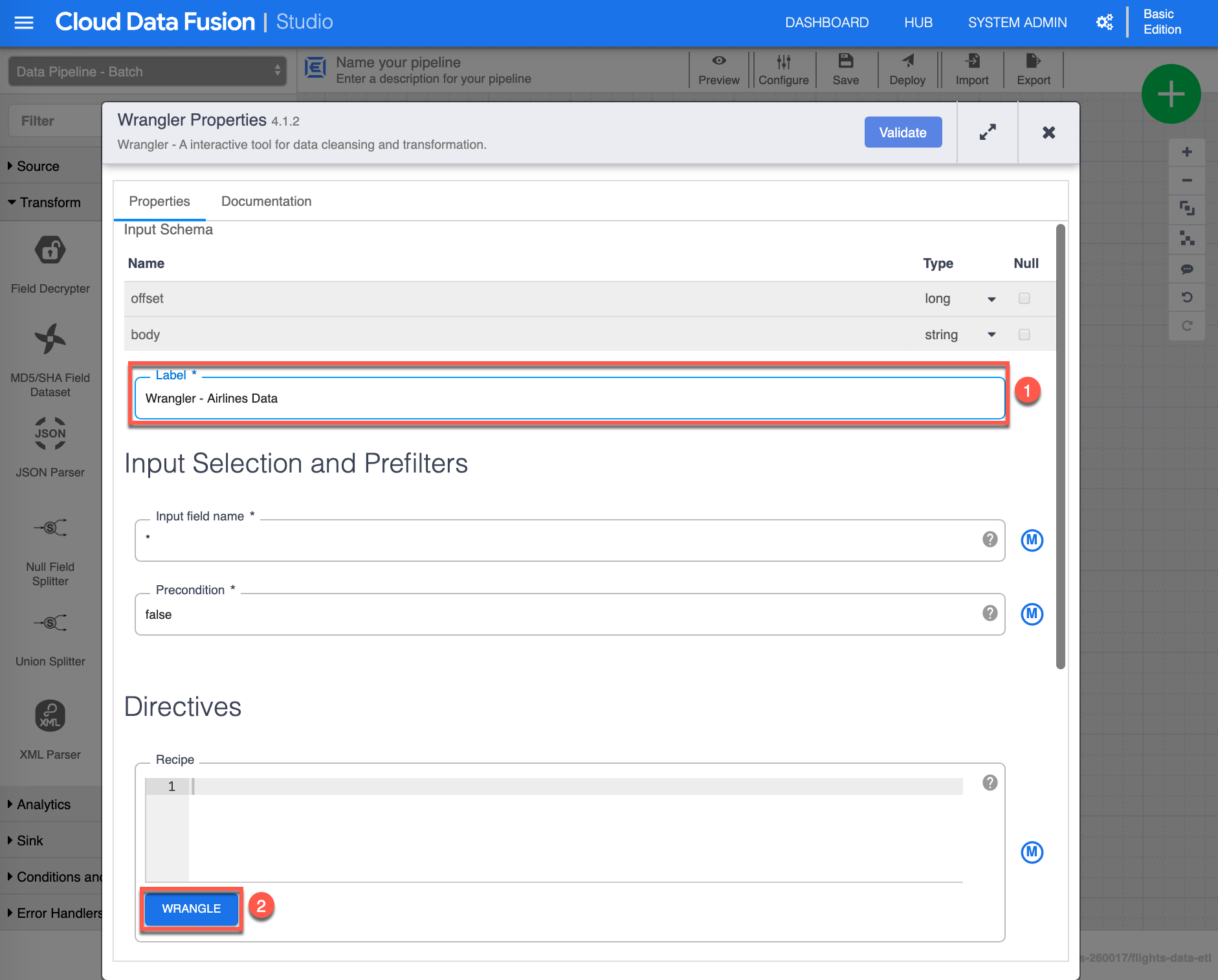The image size is (1218, 980).
Task: Expand the Analytics plugin section
Action: pyautogui.click(x=43, y=805)
